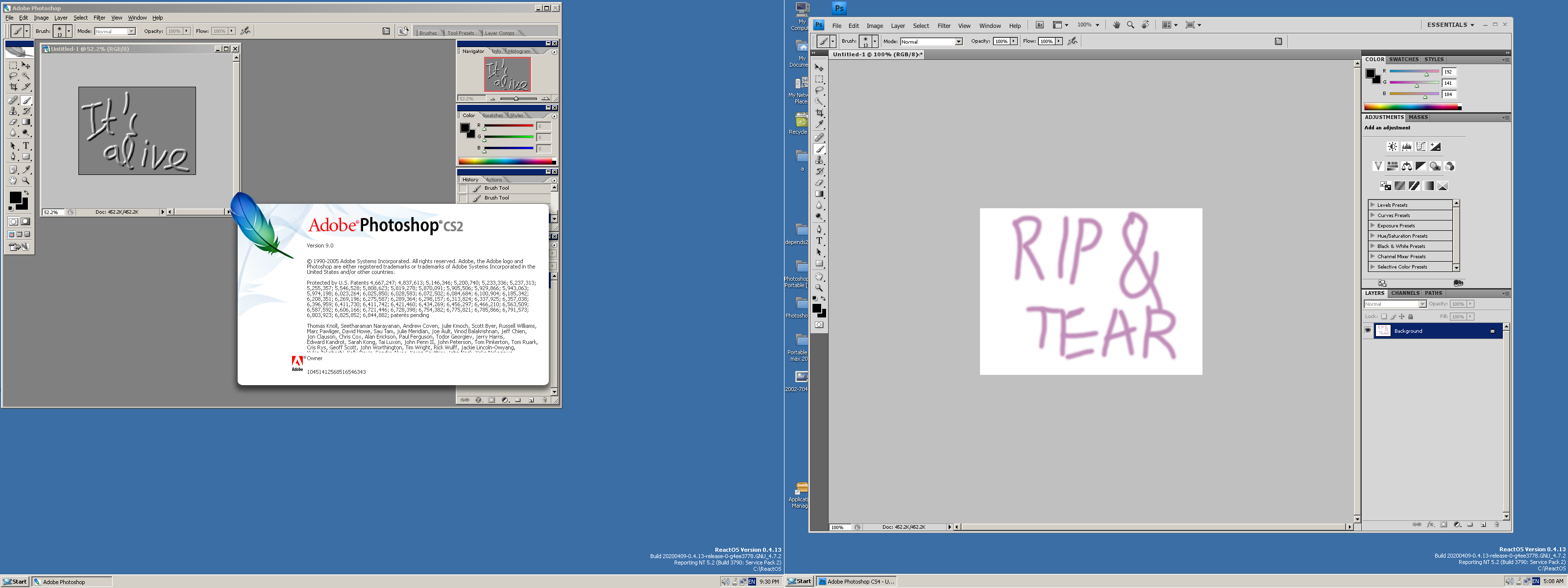Toggle first history state checkbox in CS2

(463, 188)
